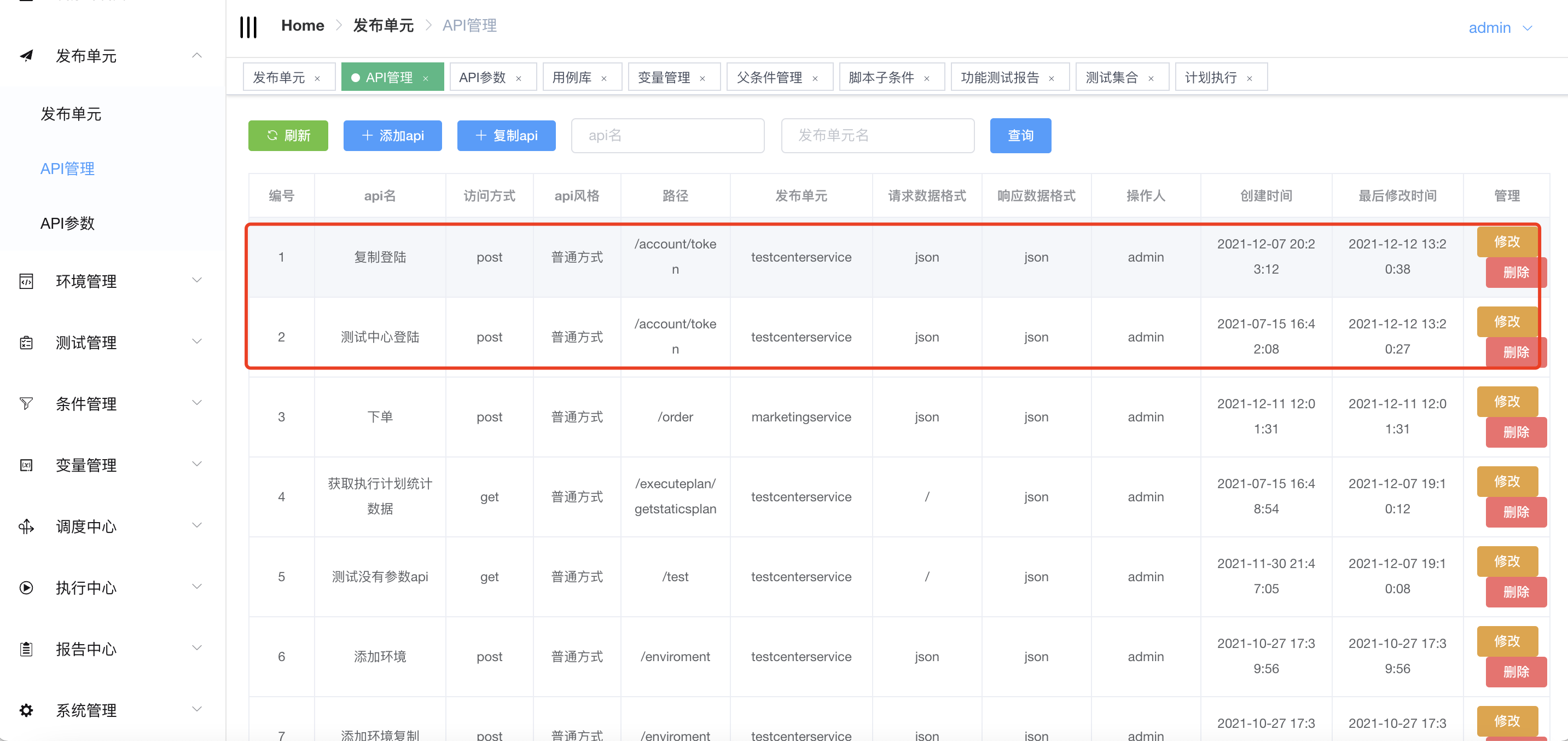
Task: Click the 条件管理 funnel icon
Action: click(x=26, y=404)
